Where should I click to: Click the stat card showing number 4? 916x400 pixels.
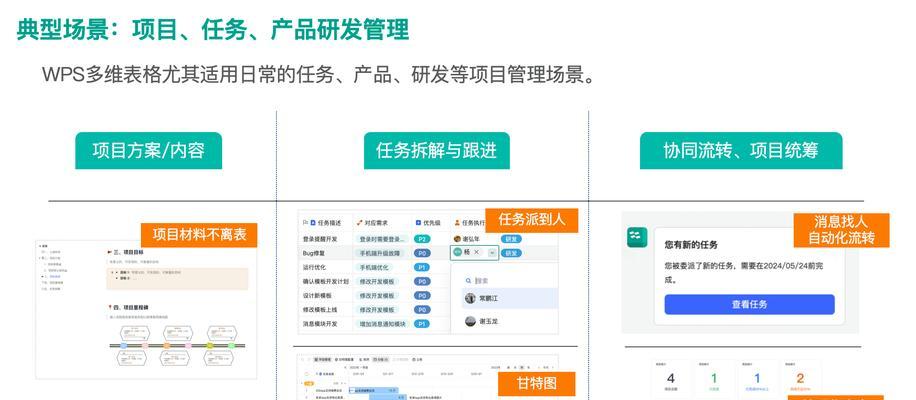tap(671, 380)
